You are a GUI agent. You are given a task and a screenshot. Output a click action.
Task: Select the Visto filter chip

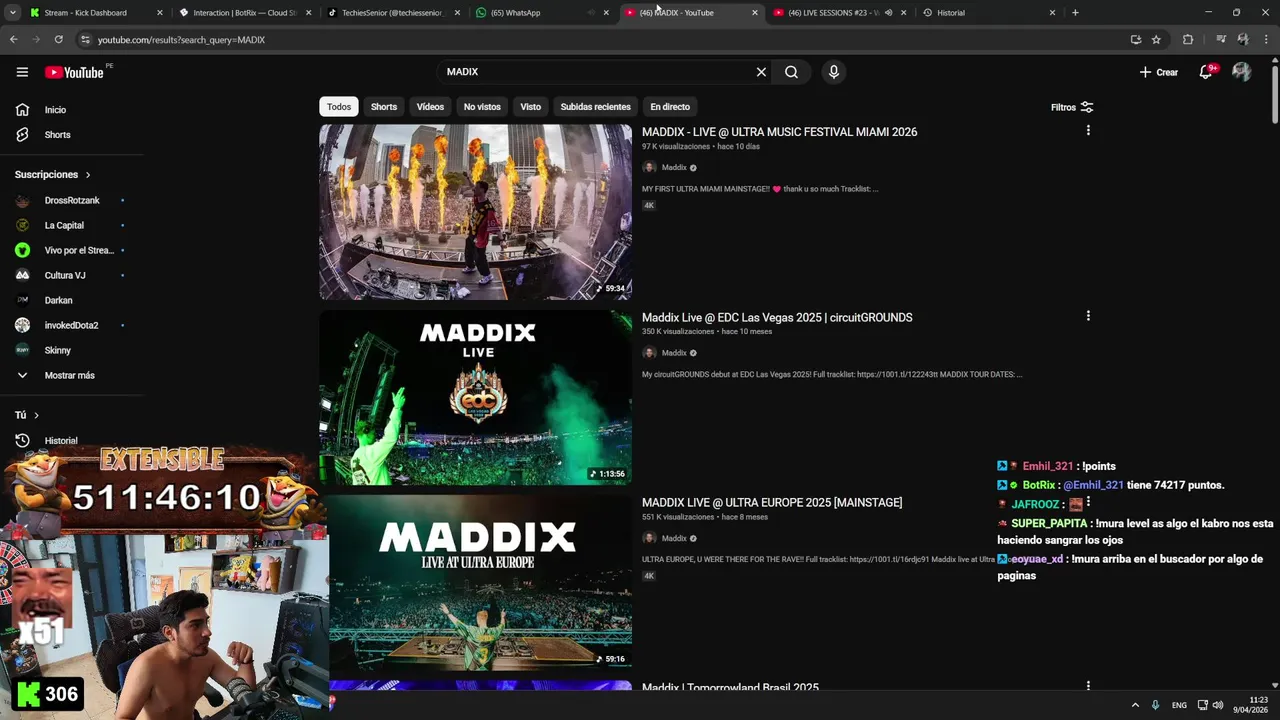click(531, 107)
